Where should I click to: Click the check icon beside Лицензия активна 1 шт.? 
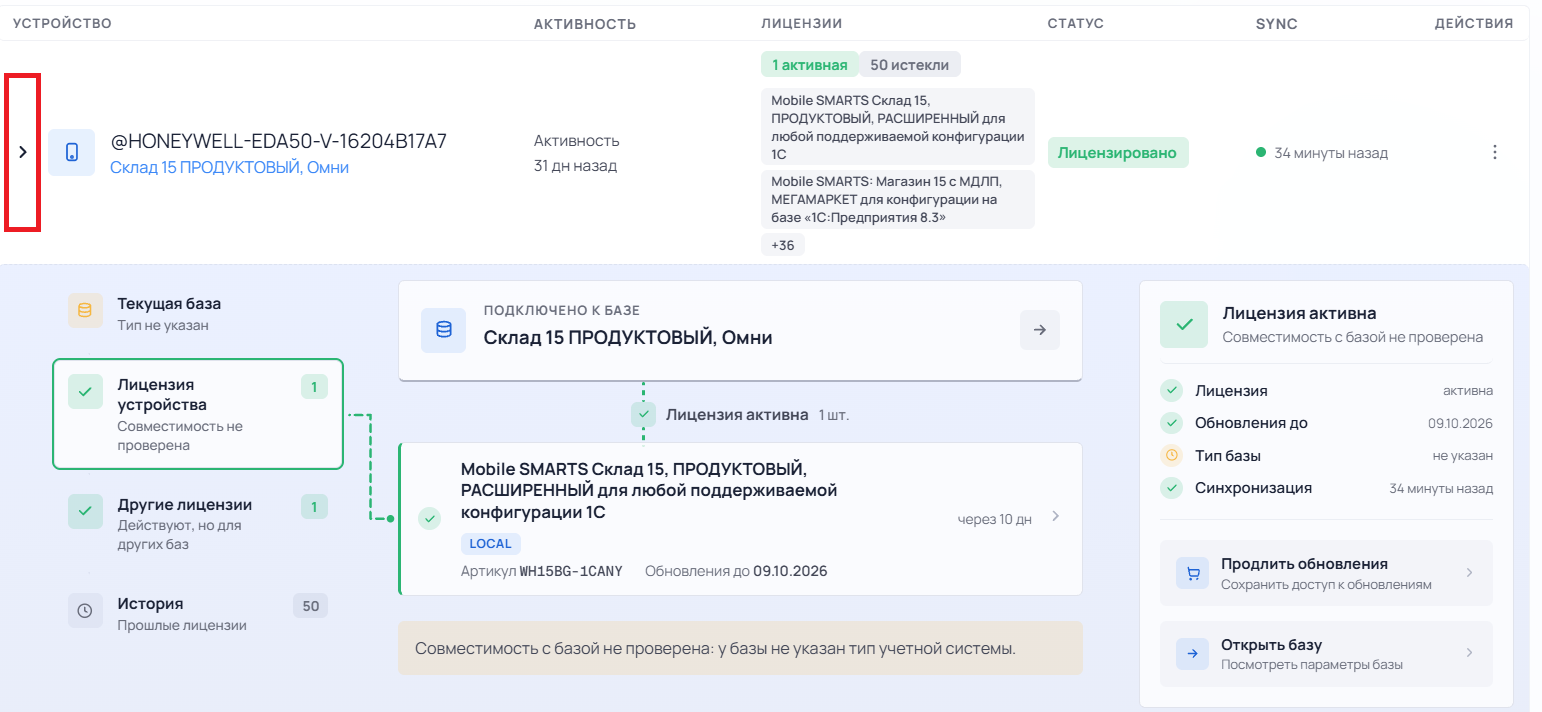[x=643, y=414]
